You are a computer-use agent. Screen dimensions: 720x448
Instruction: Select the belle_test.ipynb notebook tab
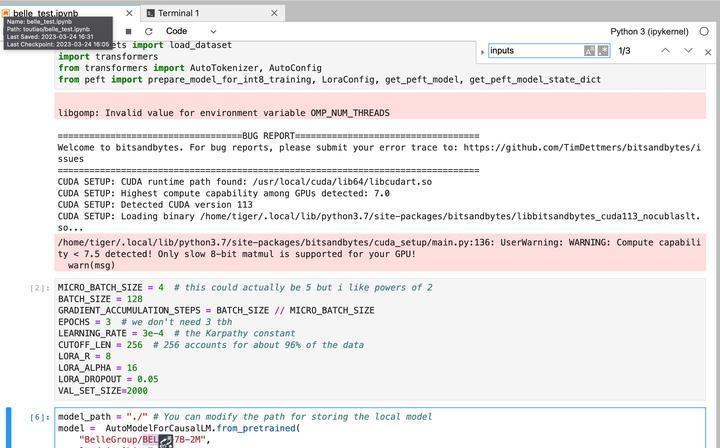(x=50, y=13)
